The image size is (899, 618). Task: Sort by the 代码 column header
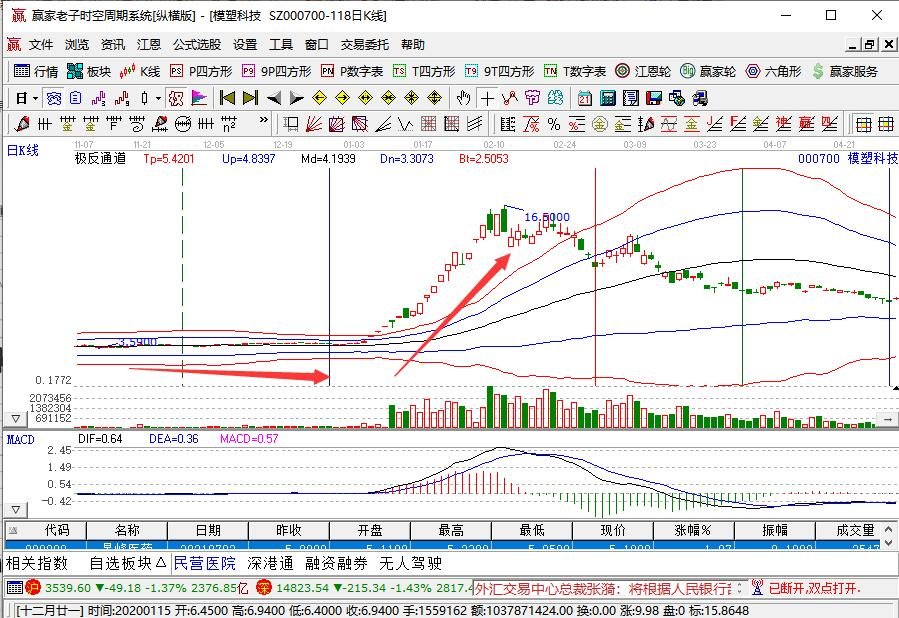coord(46,530)
